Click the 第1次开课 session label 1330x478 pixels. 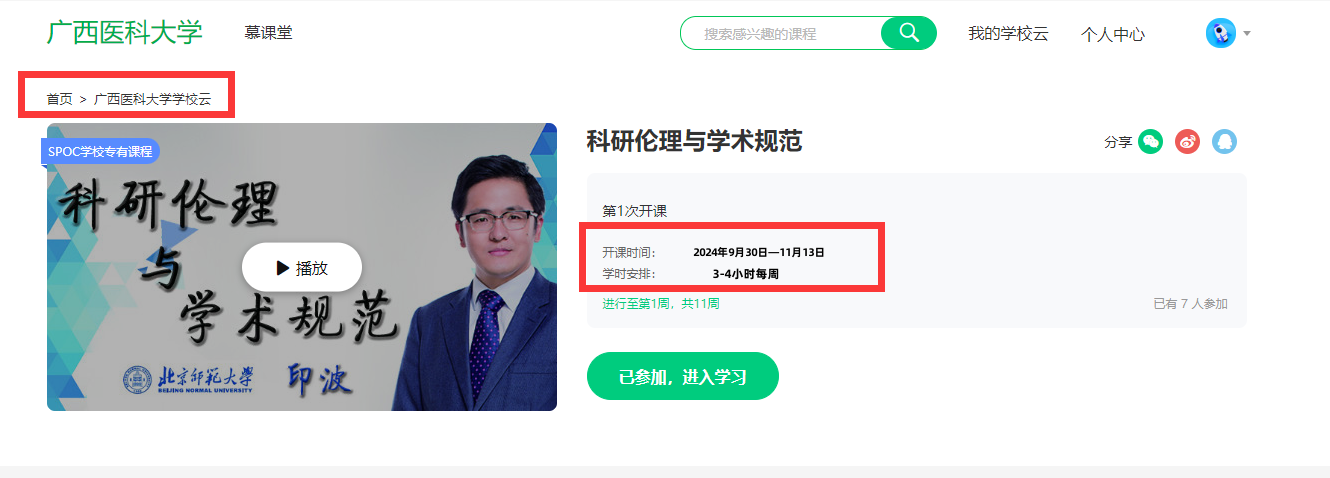635,211
